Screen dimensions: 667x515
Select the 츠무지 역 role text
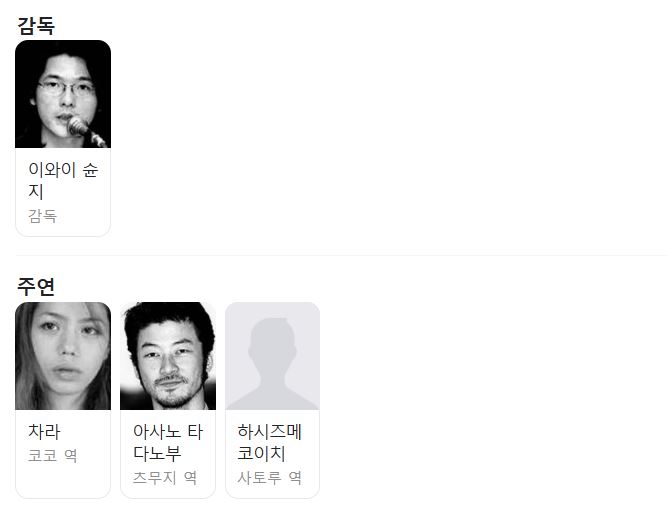(x=165, y=478)
